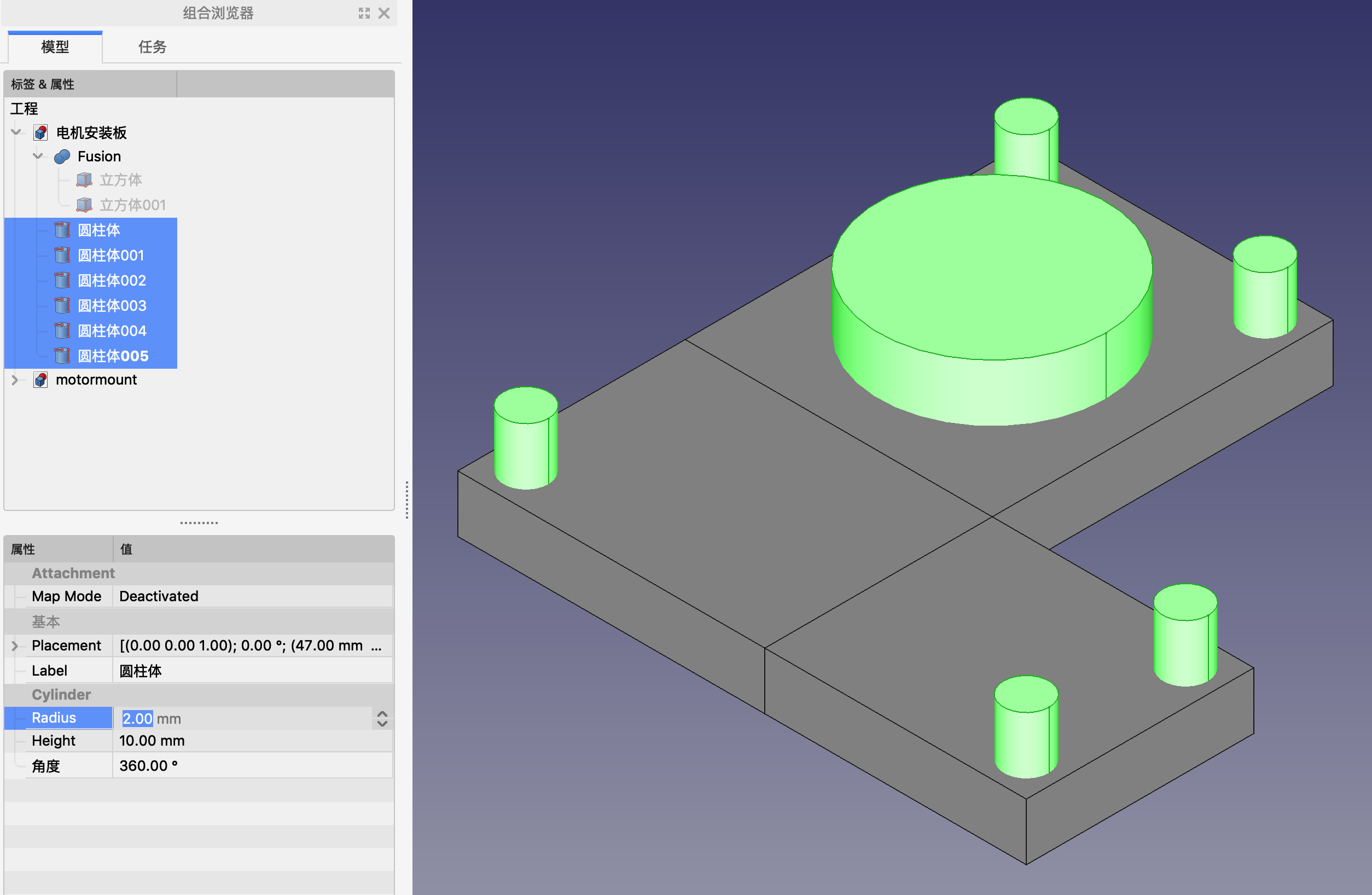Click the 圆柱体005 cylinder icon
Image resolution: width=1372 pixels, height=895 pixels.
pos(62,356)
